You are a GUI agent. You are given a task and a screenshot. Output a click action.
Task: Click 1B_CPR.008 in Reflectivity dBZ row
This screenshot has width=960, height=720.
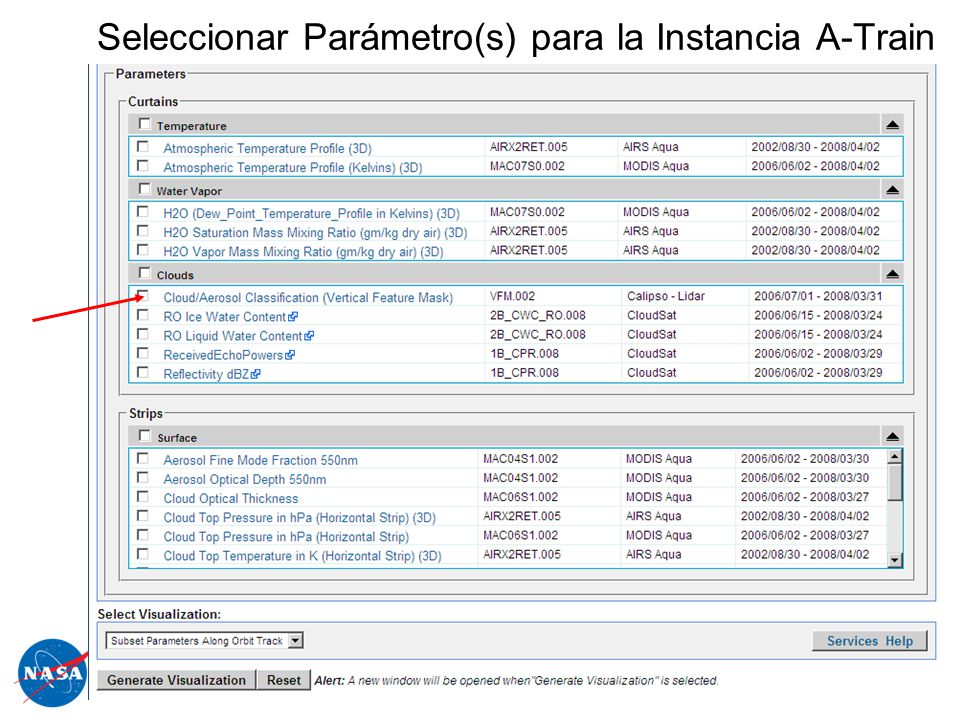pos(524,372)
